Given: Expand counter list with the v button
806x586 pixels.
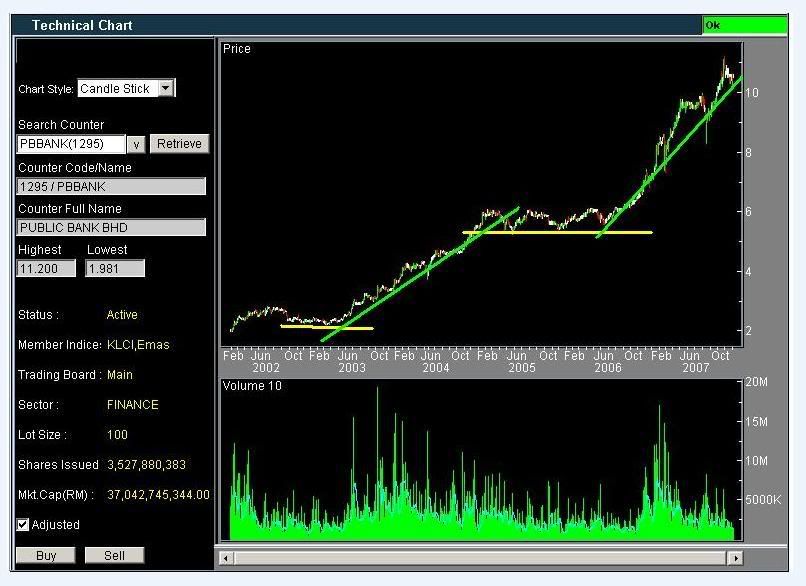Looking at the screenshot, I should [137, 144].
